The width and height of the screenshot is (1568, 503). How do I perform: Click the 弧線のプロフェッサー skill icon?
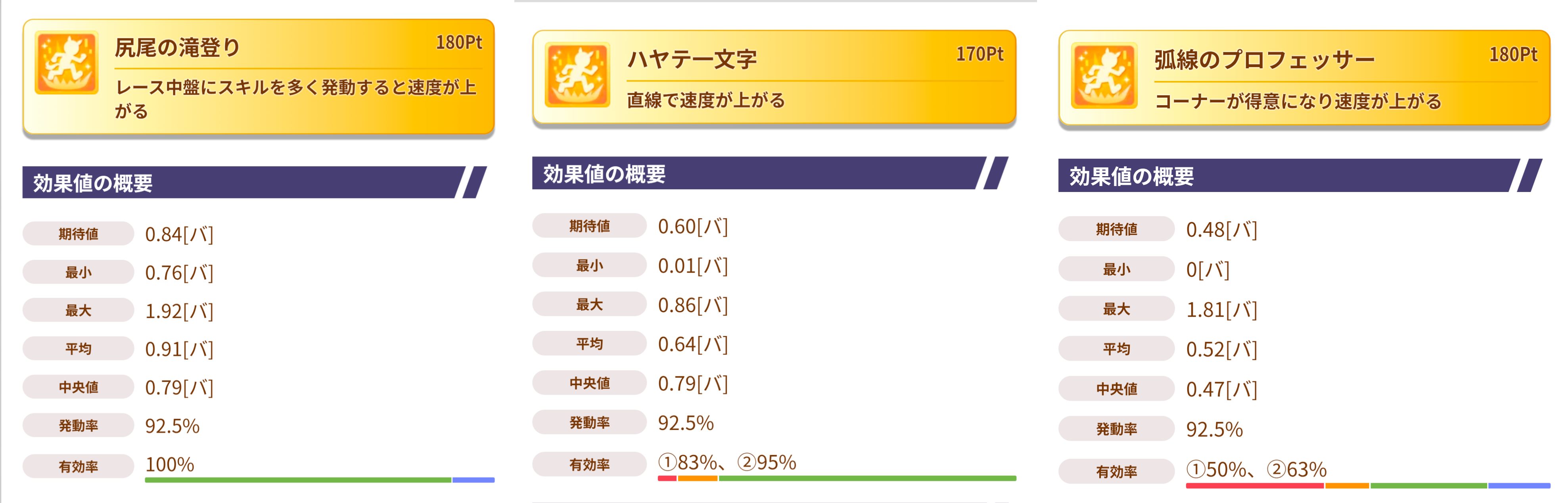1104,75
